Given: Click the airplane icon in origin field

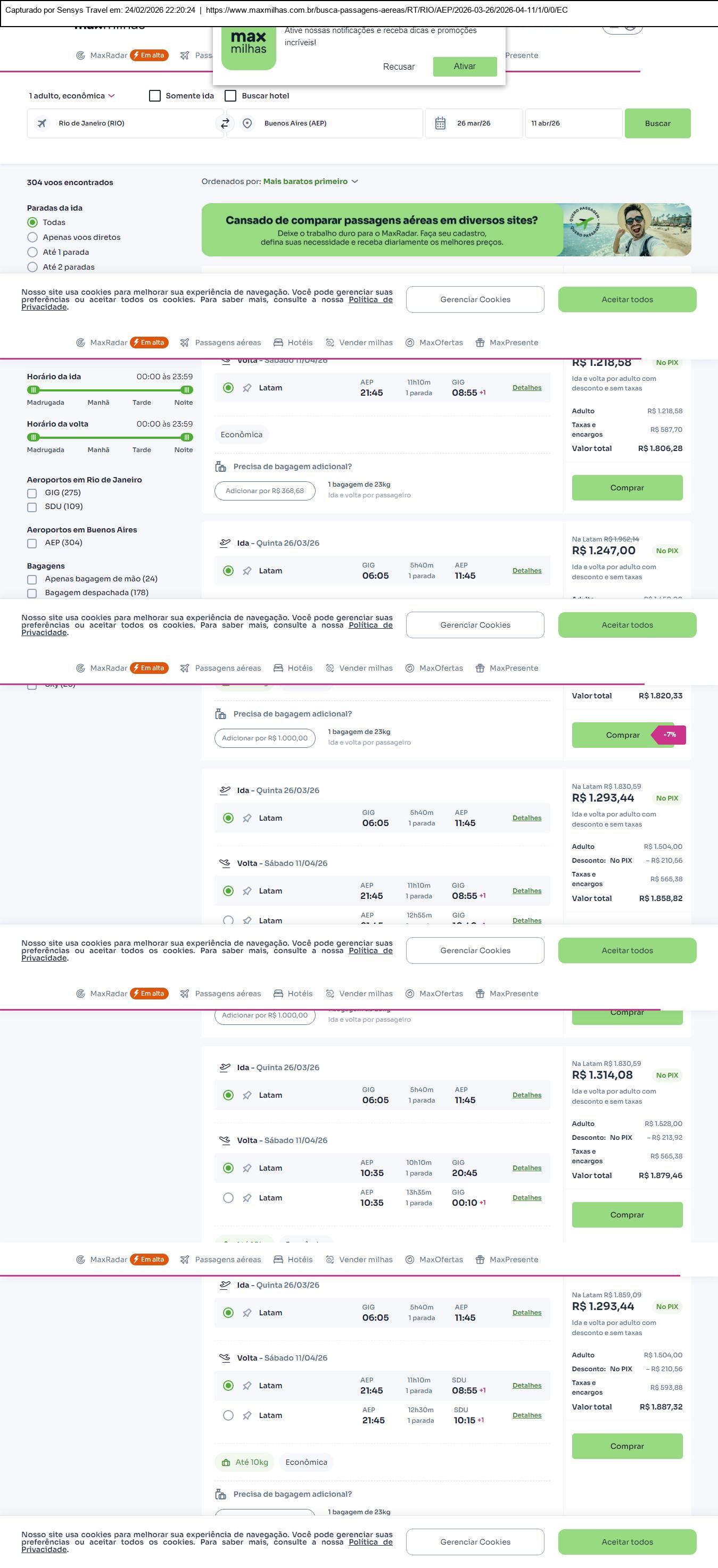Looking at the screenshot, I should point(42,123).
